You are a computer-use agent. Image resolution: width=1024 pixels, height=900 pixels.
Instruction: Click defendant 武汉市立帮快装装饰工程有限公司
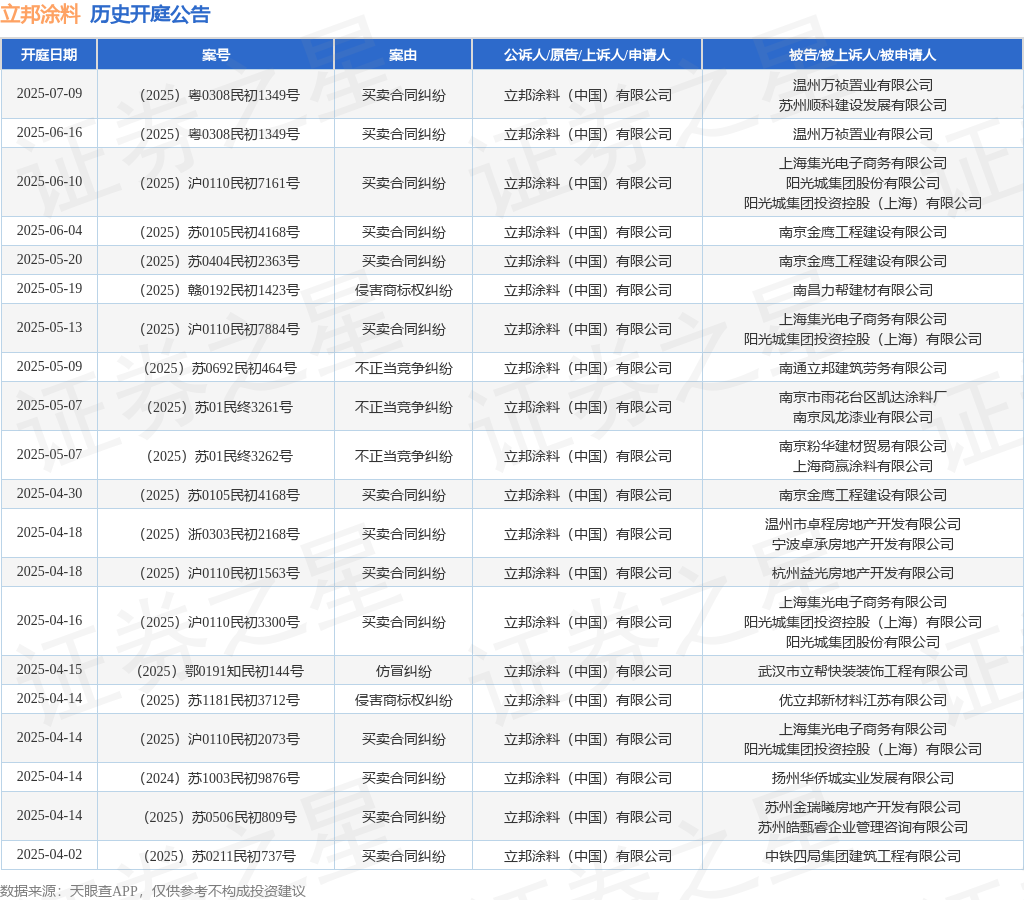863,671
